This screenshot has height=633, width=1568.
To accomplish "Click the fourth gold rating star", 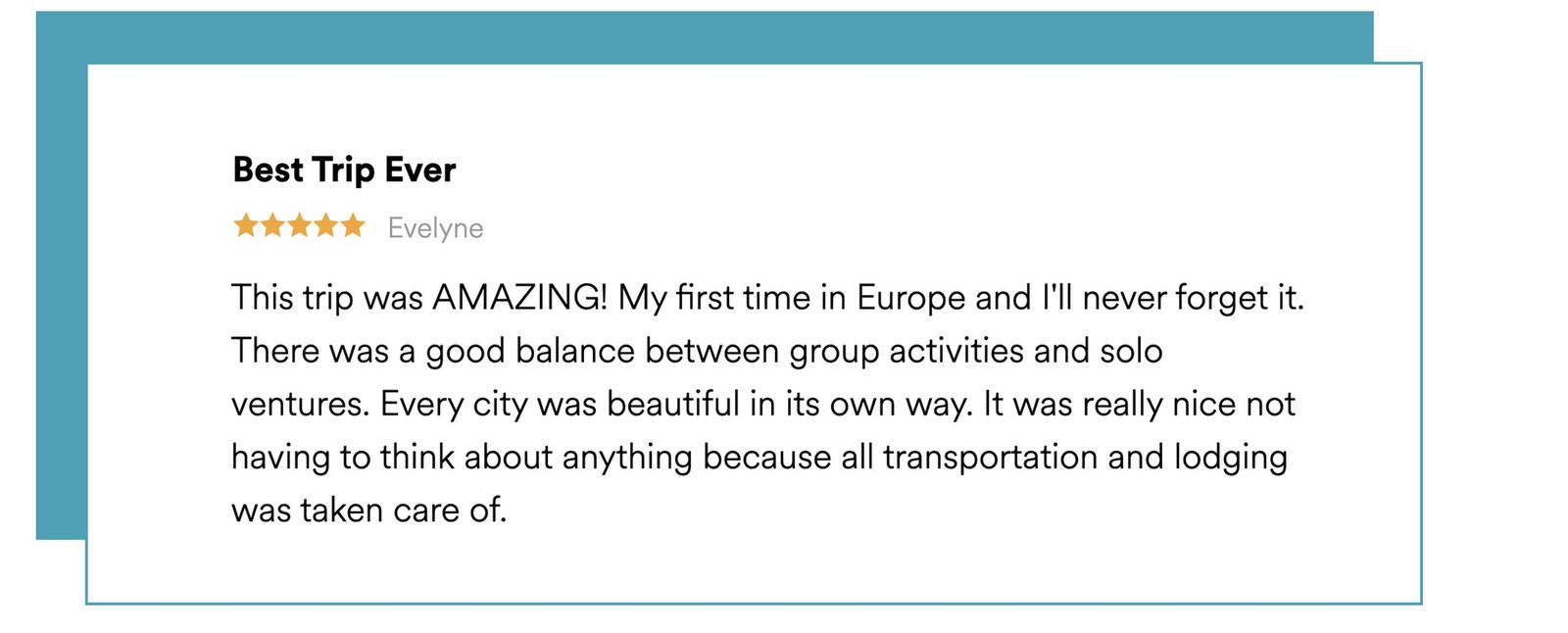I will pos(325,226).
